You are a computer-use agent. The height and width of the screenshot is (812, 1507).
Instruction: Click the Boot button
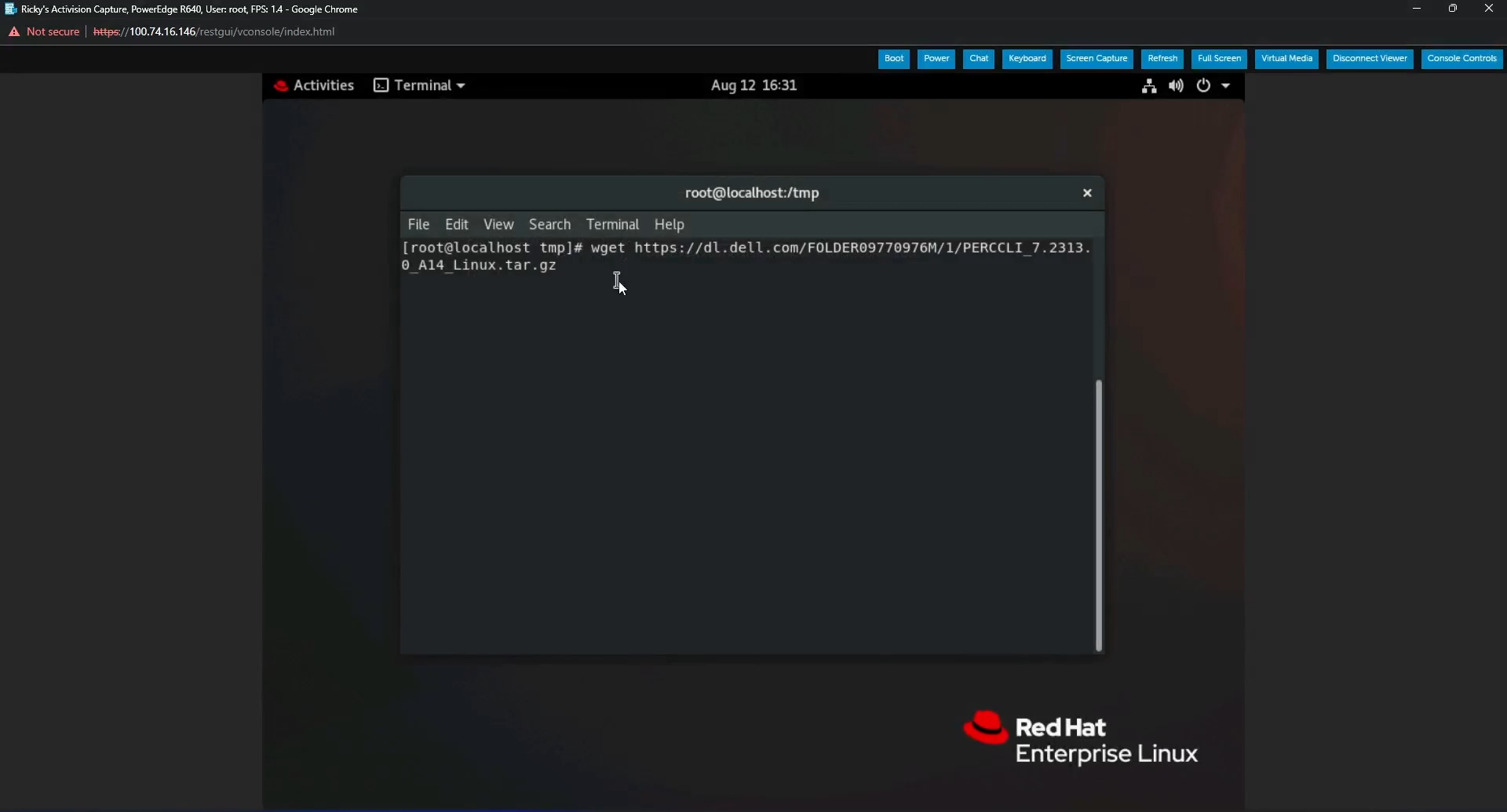coord(893,58)
